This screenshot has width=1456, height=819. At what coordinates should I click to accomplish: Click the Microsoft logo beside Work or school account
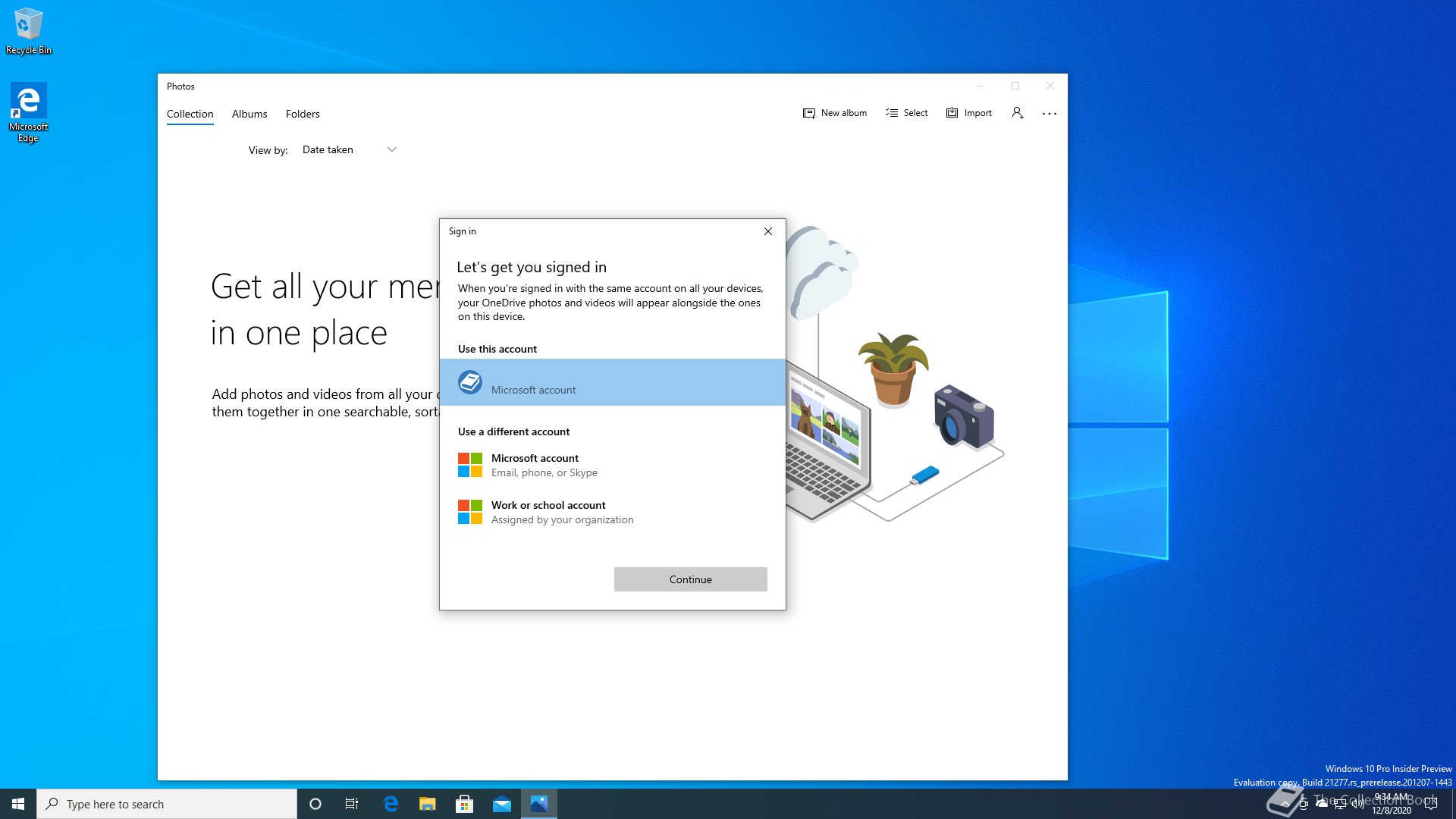(x=470, y=512)
